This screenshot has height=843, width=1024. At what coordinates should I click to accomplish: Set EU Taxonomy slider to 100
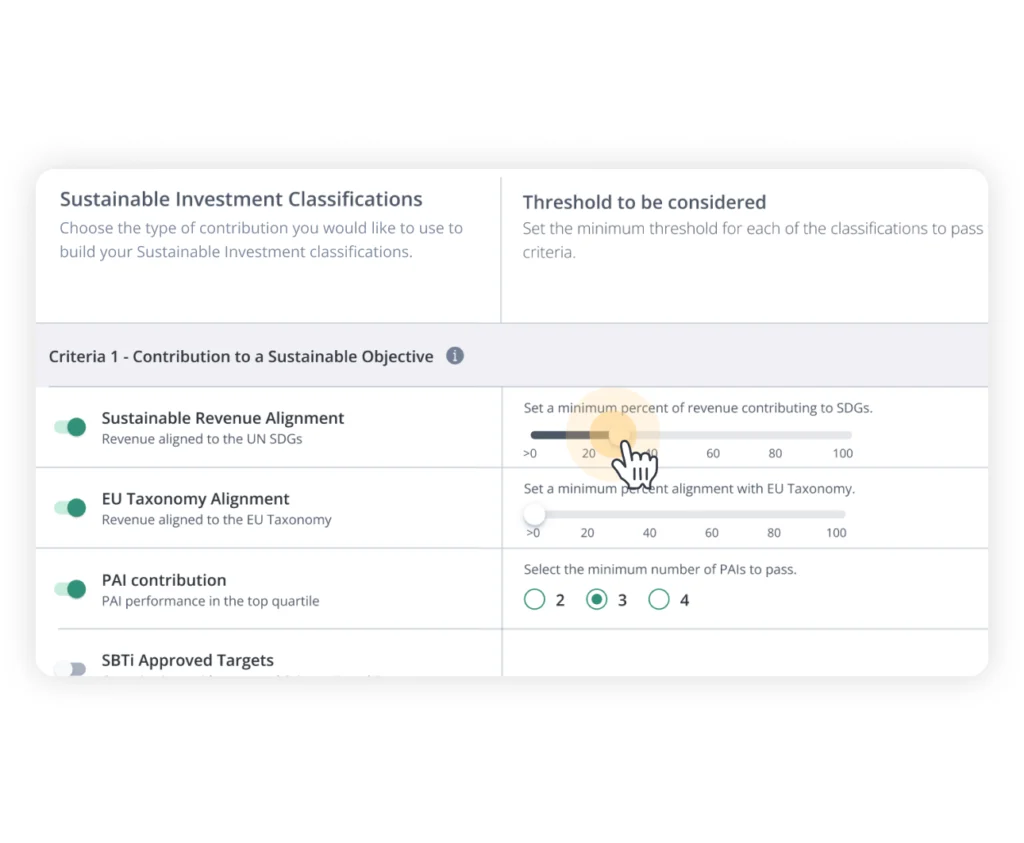838,514
